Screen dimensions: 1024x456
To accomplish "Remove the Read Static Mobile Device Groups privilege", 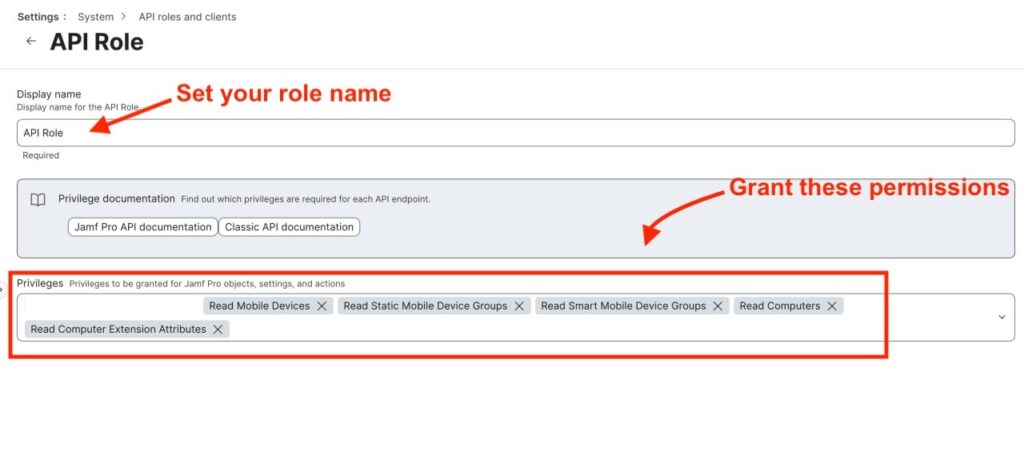I will pos(519,306).
